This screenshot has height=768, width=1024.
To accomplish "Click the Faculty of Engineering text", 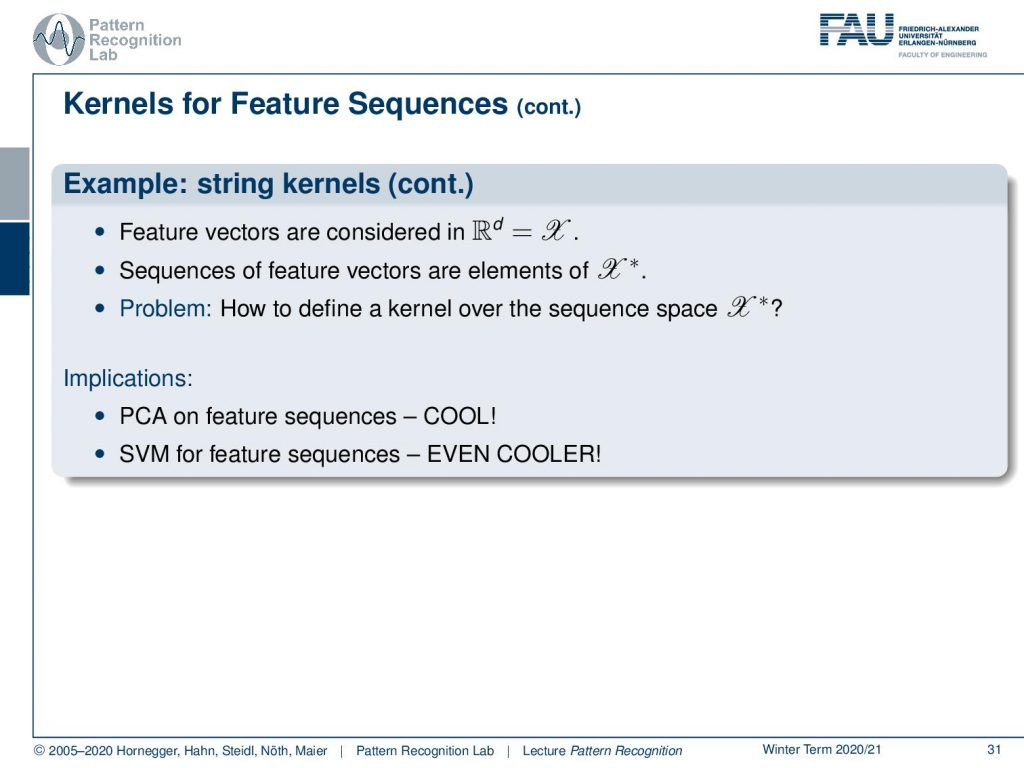I will (x=942, y=55).
